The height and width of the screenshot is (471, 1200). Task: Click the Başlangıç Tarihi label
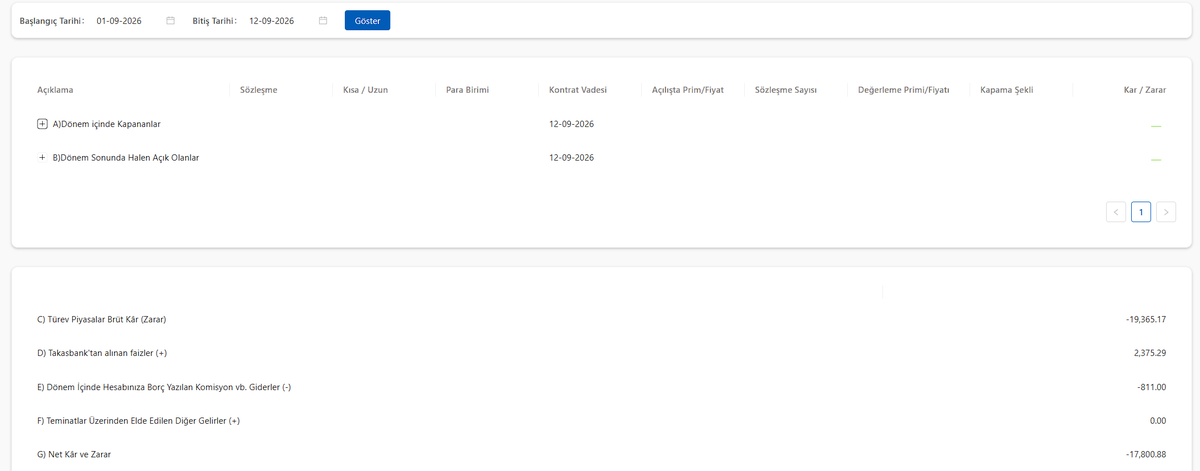(x=51, y=20)
